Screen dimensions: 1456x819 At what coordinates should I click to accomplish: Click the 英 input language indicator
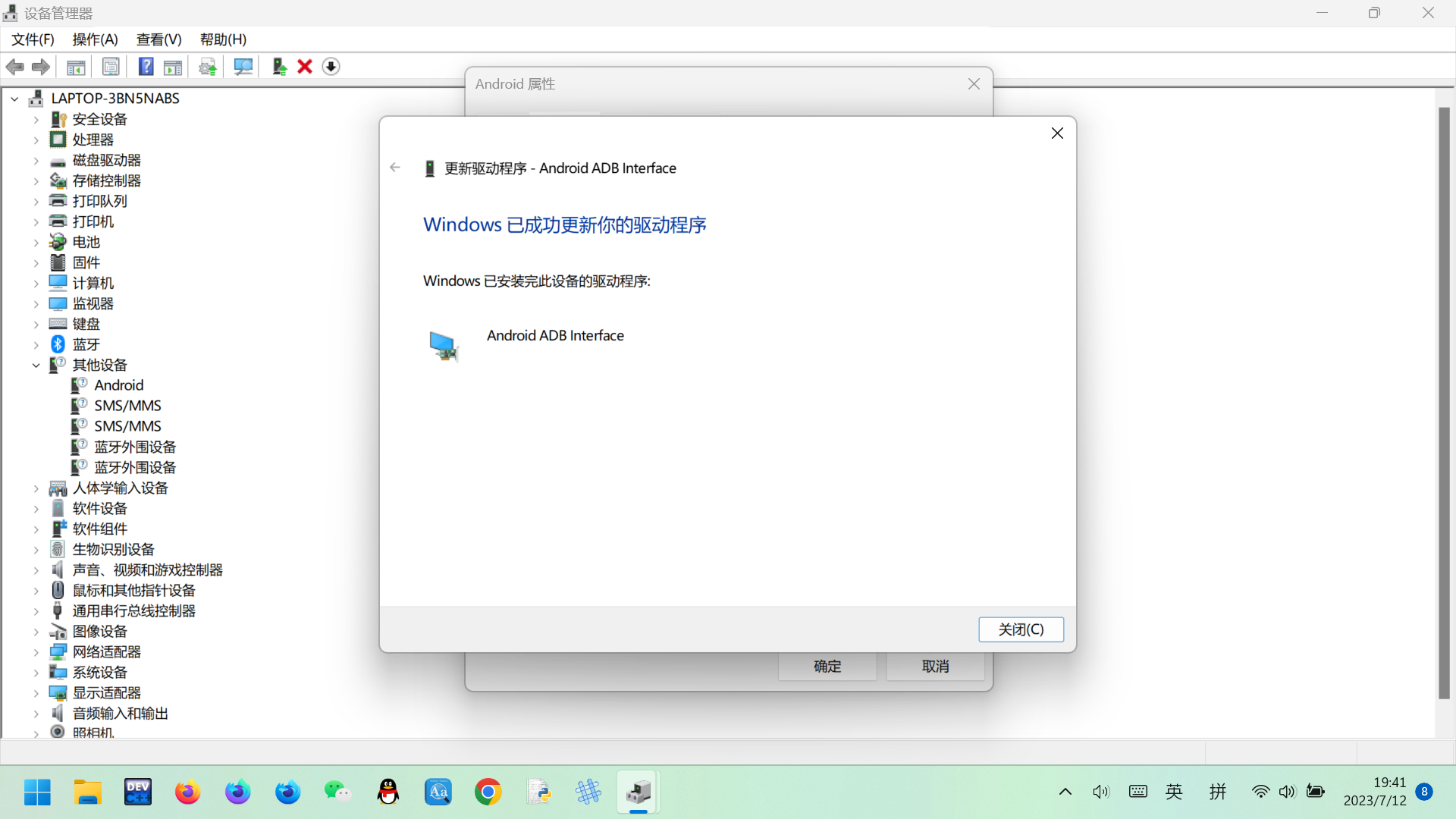click(1174, 792)
